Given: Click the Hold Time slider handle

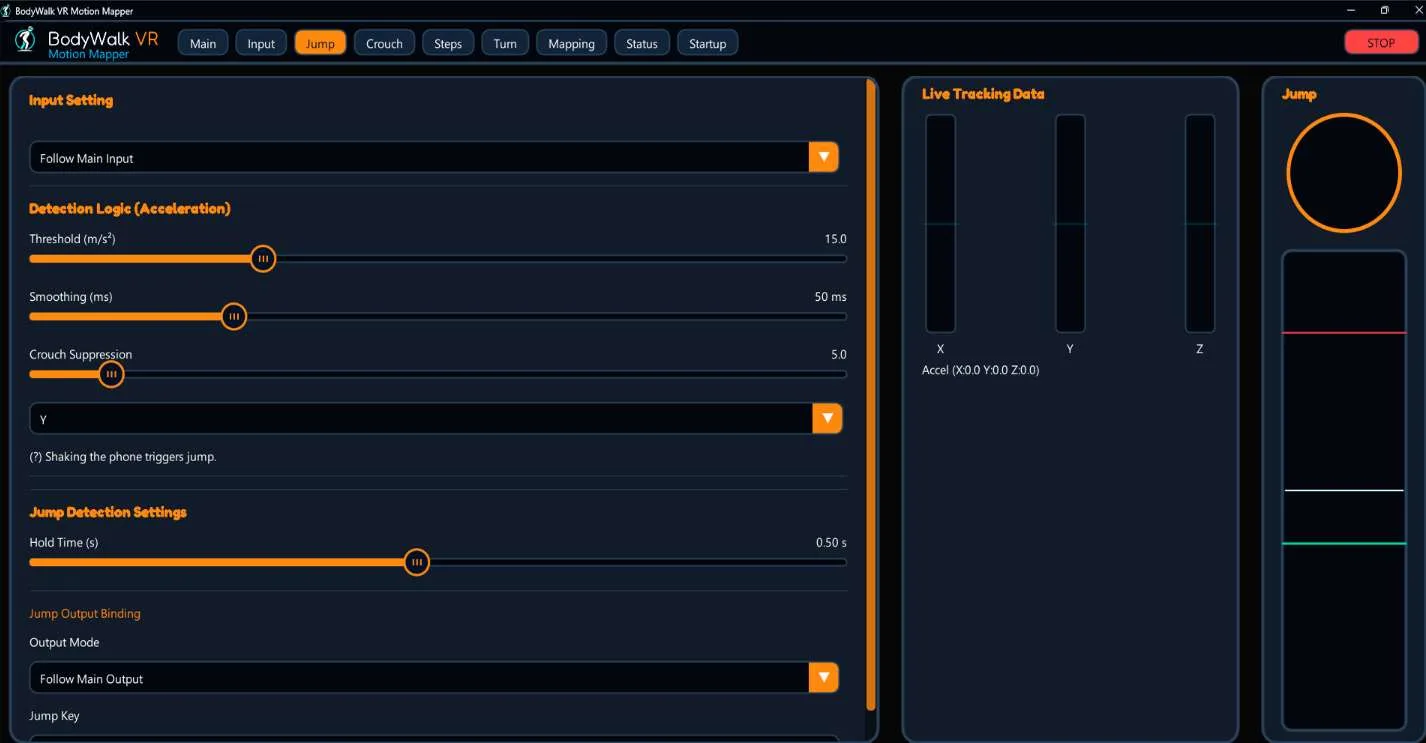Looking at the screenshot, I should click(x=417, y=563).
